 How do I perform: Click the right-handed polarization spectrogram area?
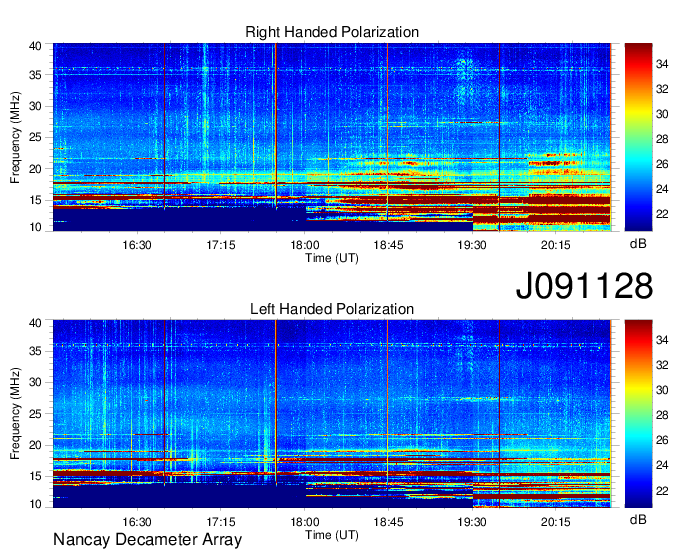coord(332,137)
